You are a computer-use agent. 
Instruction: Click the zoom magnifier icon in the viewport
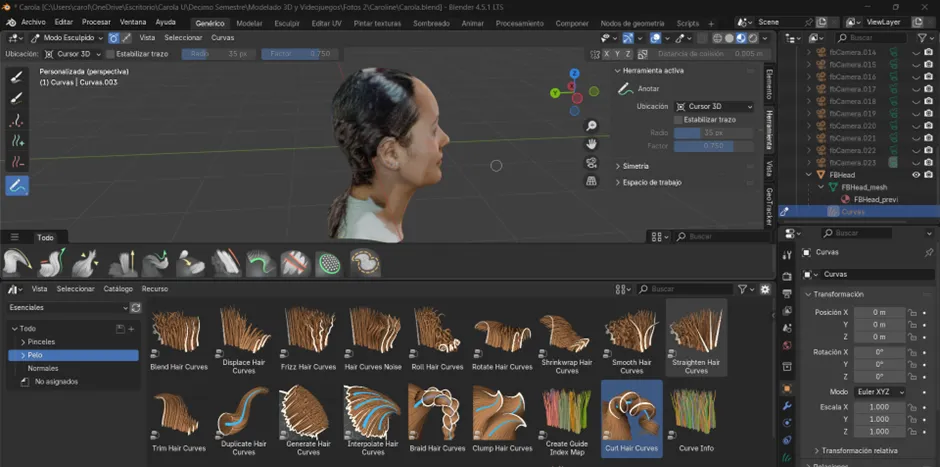coord(592,126)
